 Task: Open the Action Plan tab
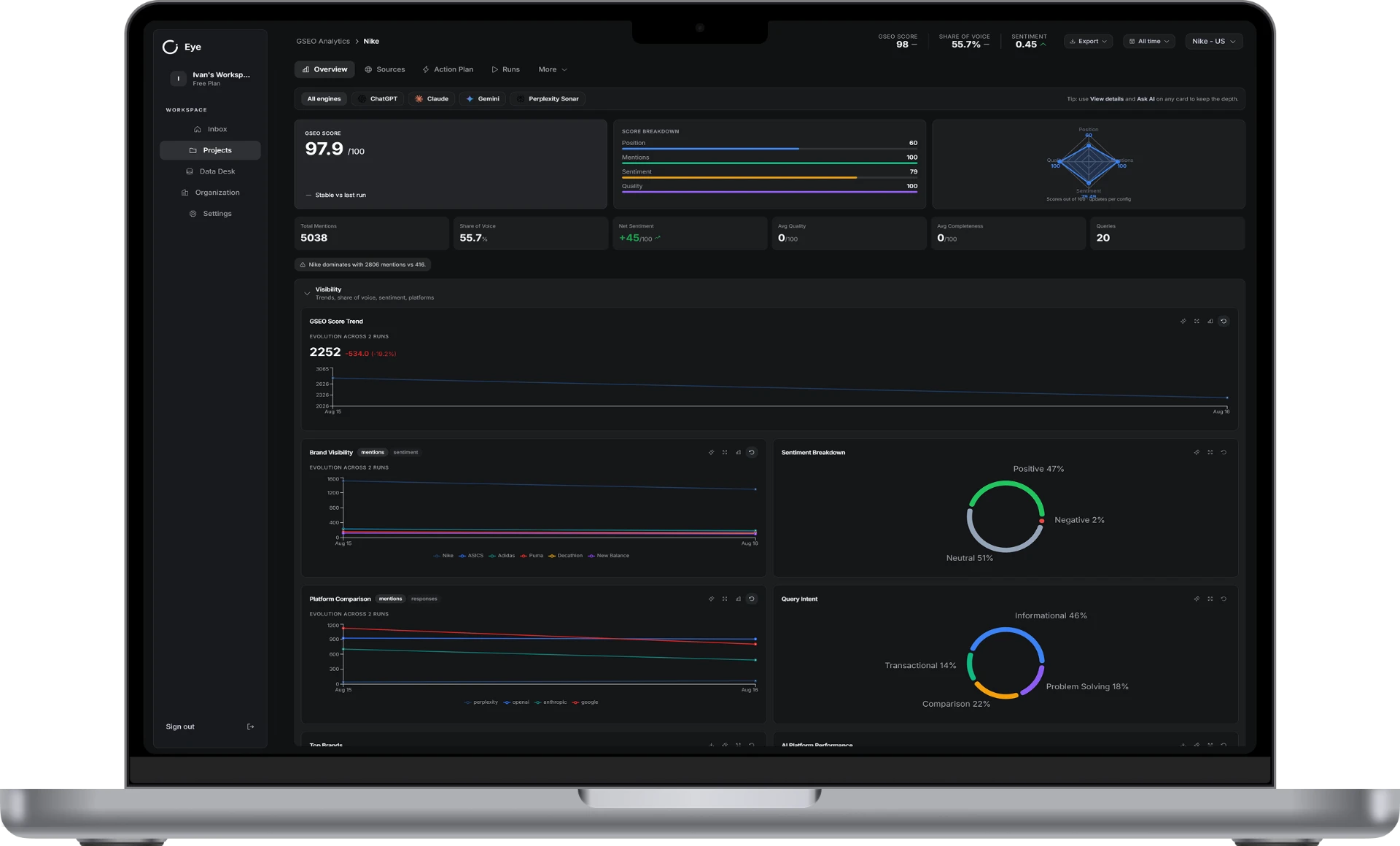[448, 69]
